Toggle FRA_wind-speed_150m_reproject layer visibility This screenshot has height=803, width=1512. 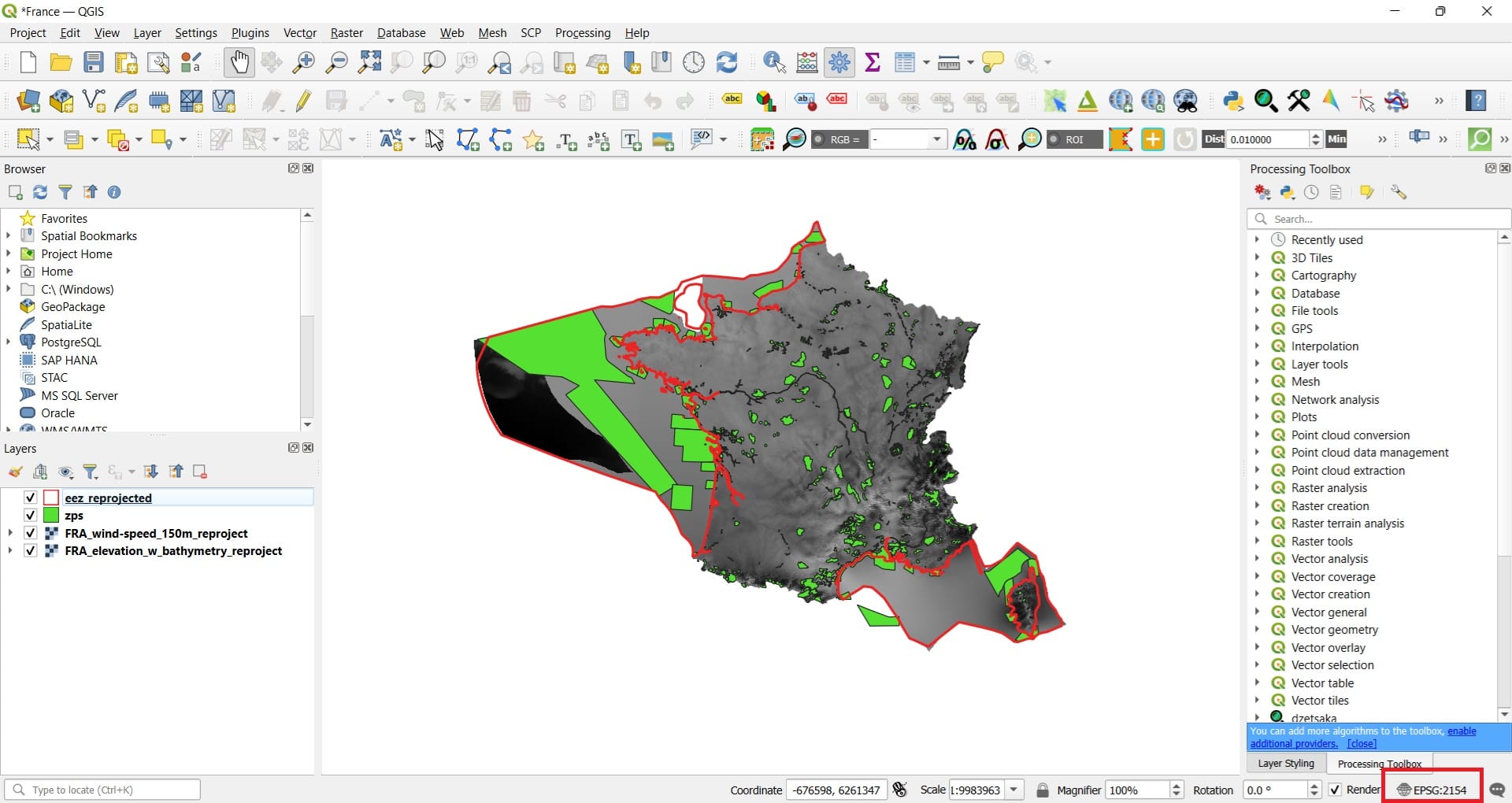point(30,533)
